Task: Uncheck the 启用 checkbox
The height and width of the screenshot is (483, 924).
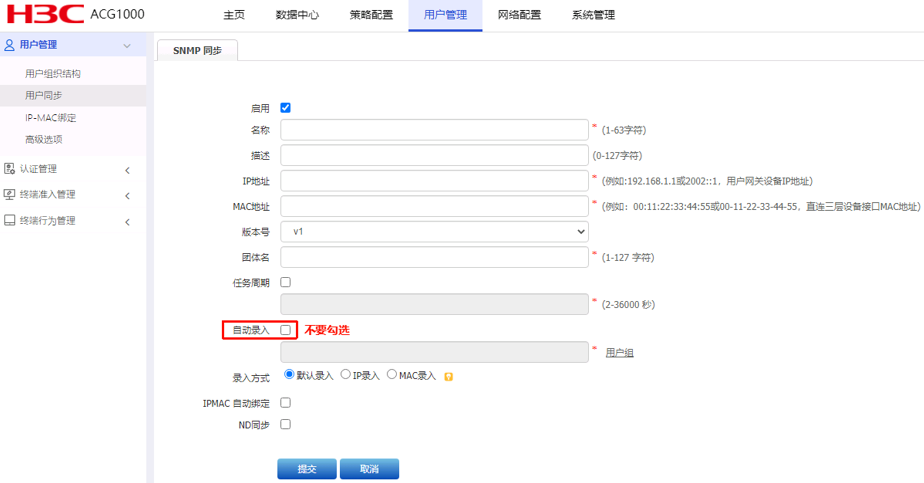Action: 286,108
